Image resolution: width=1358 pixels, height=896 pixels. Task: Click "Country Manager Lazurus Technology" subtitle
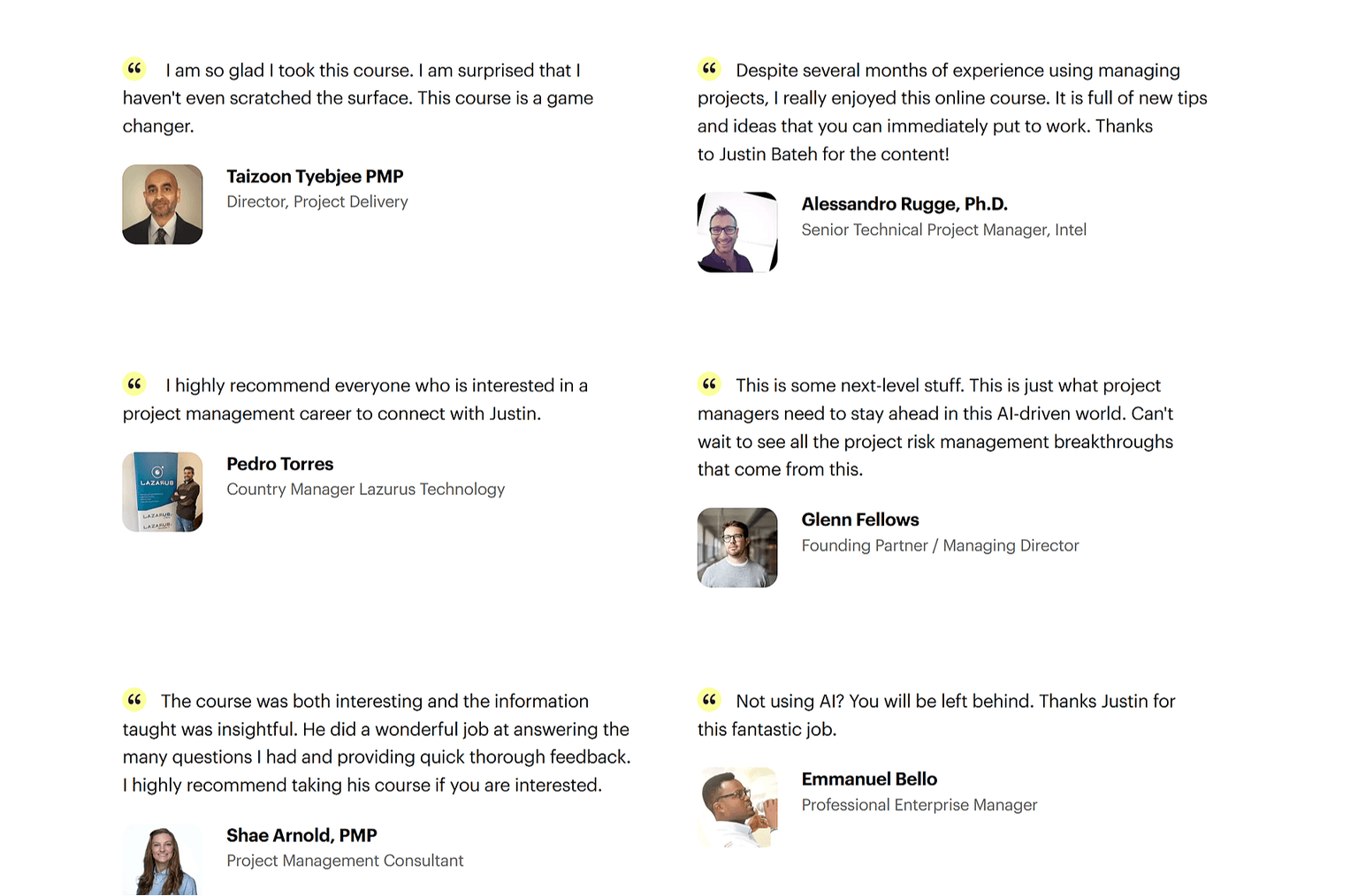point(365,490)
